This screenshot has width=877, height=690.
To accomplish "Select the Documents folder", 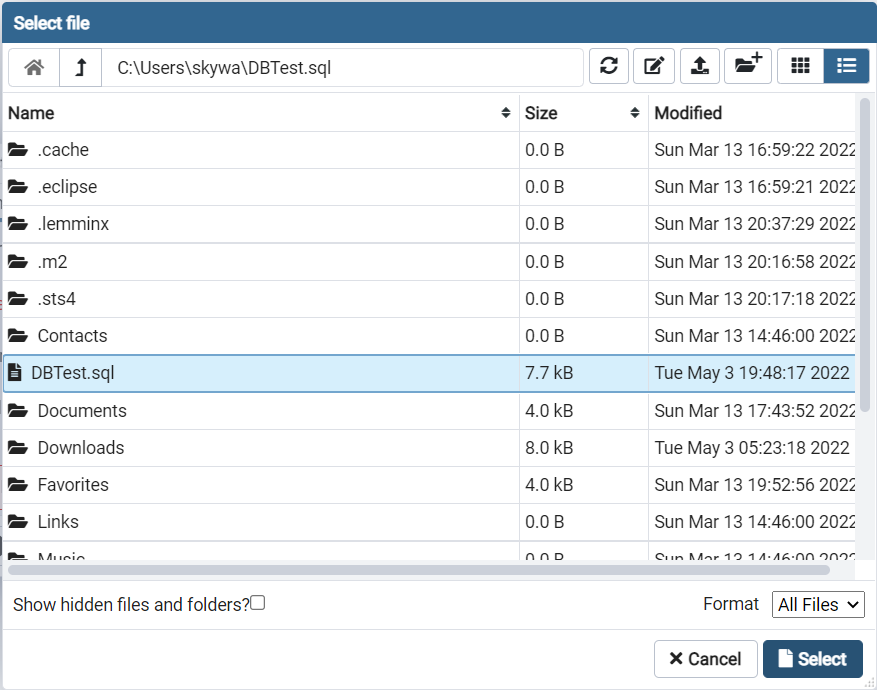I will pyautogui.click(x=429, y=411).
